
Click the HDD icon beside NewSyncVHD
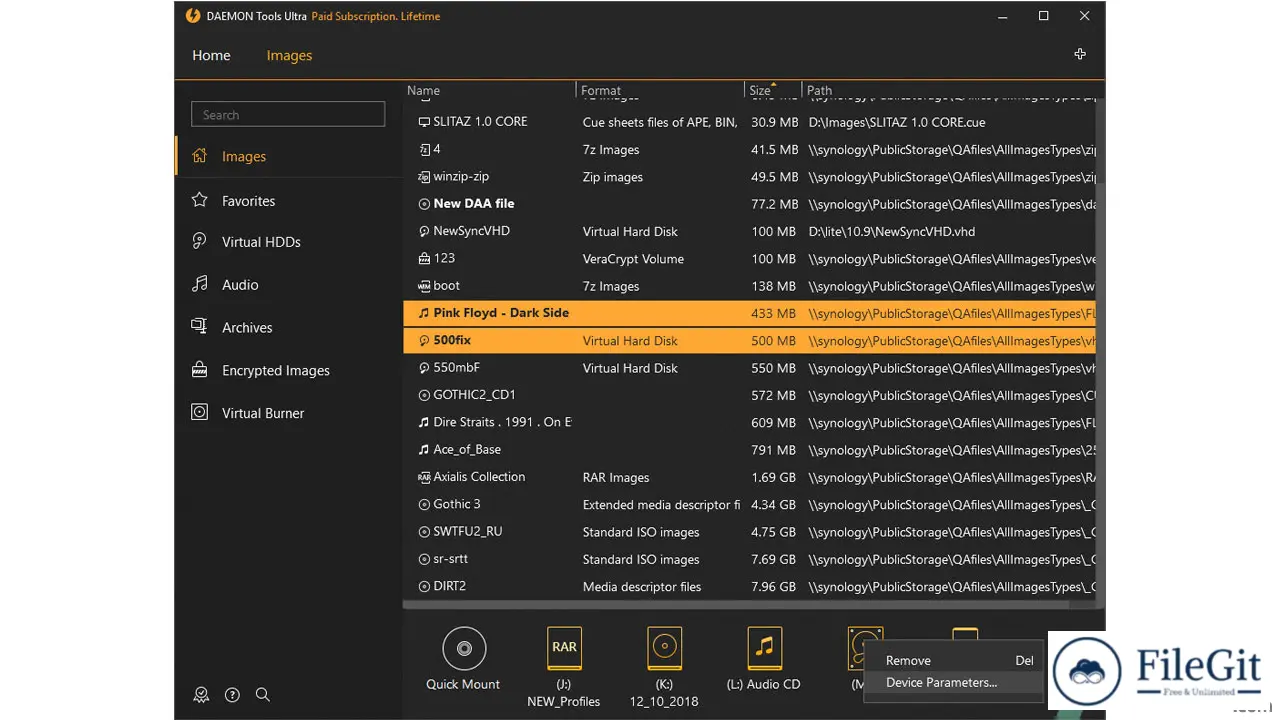pos(424,232)
